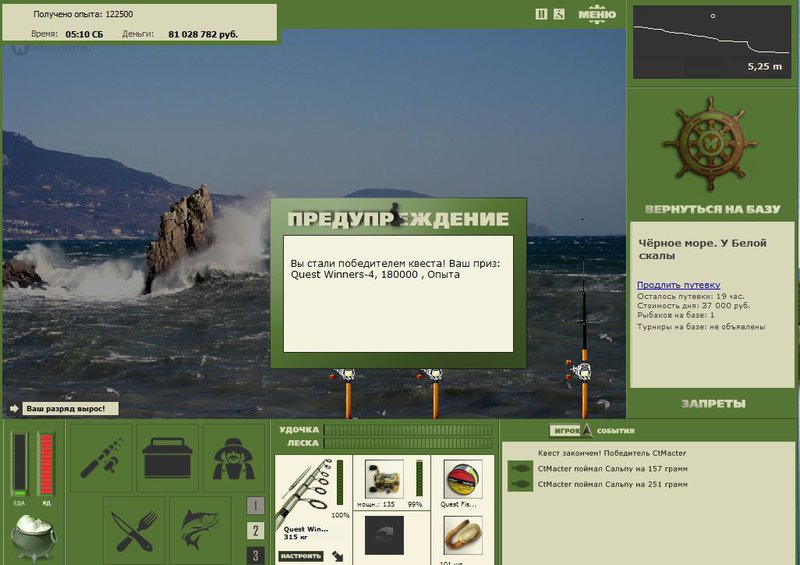The image size is (800, 565).
Task: Select the reel thumbnail with мощн. 135
Action: tap(384, 478)
